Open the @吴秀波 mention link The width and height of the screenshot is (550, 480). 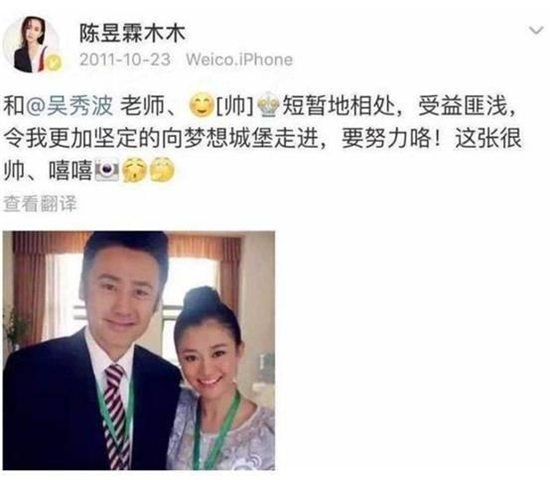(69, 105)
